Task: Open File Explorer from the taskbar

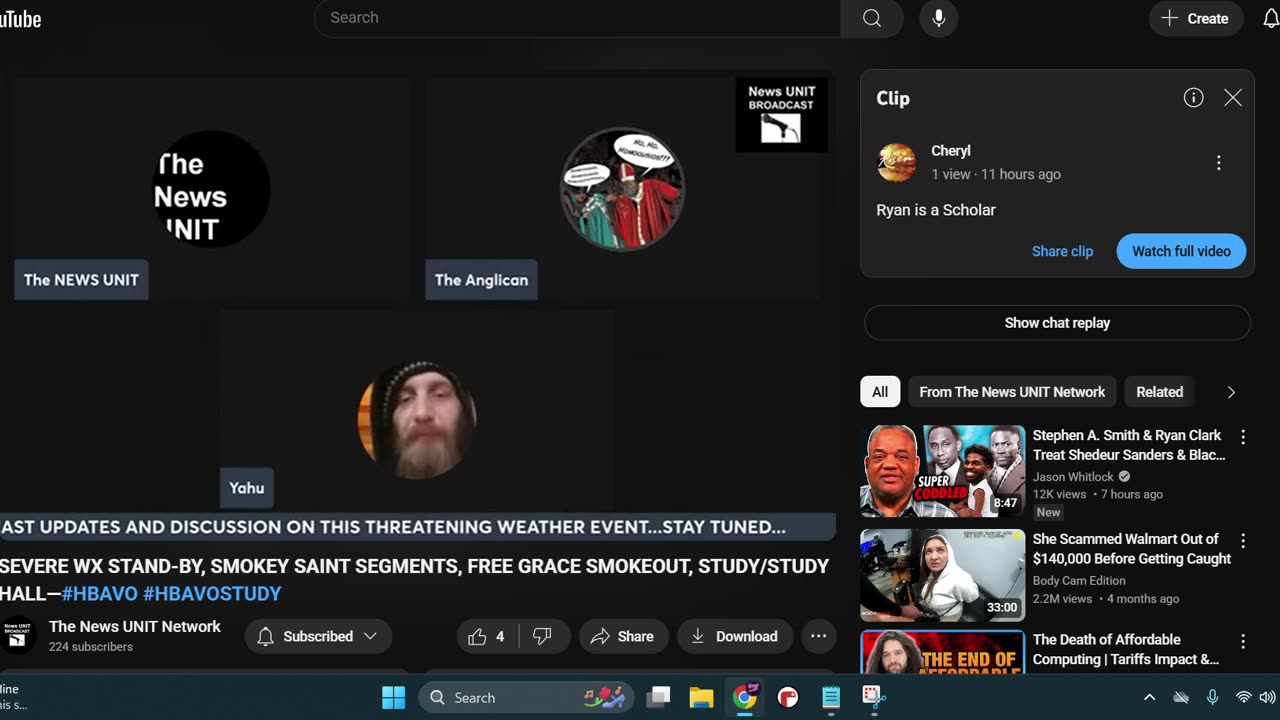Action: 701,697
